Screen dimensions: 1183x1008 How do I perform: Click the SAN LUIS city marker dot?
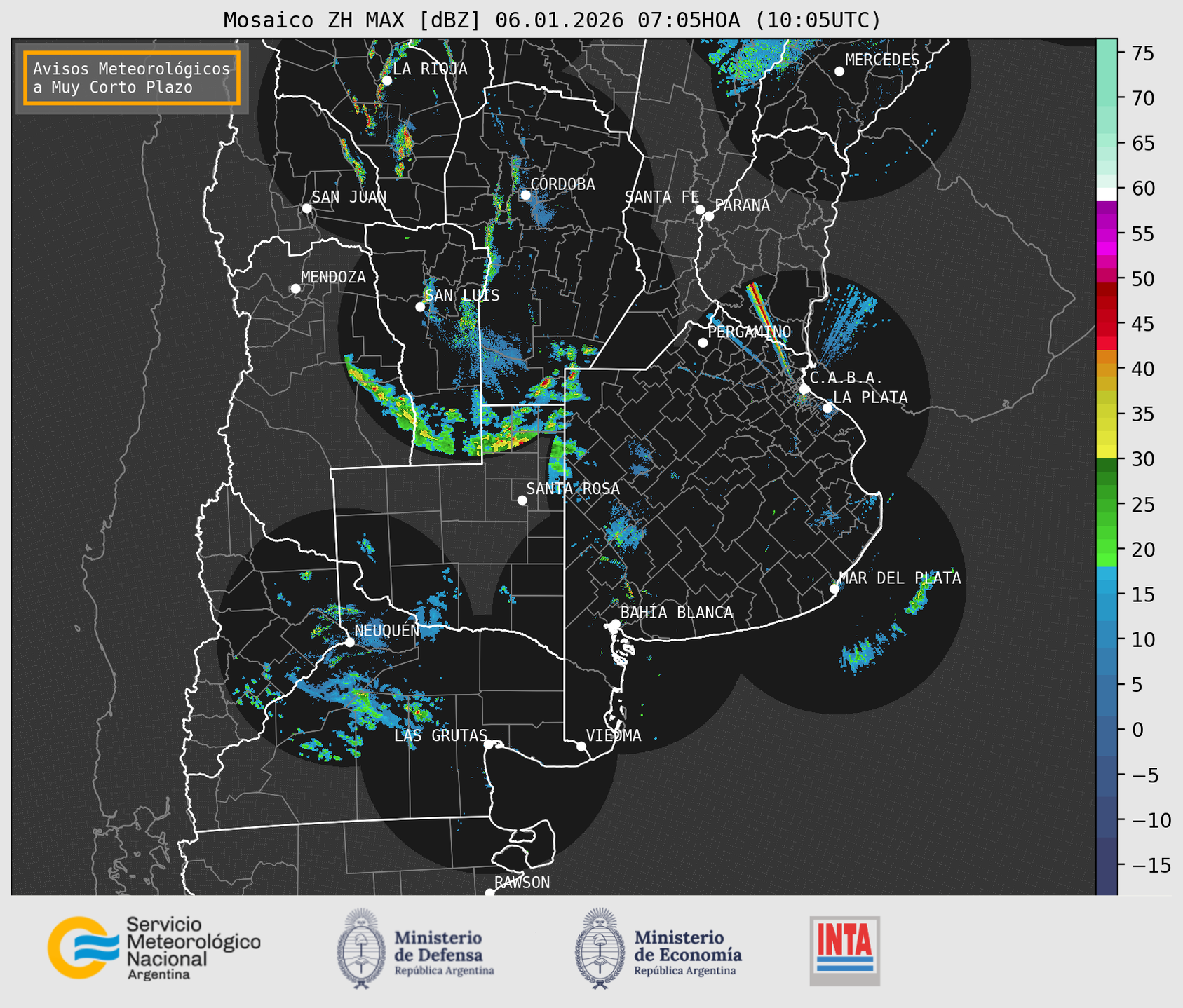420,307
